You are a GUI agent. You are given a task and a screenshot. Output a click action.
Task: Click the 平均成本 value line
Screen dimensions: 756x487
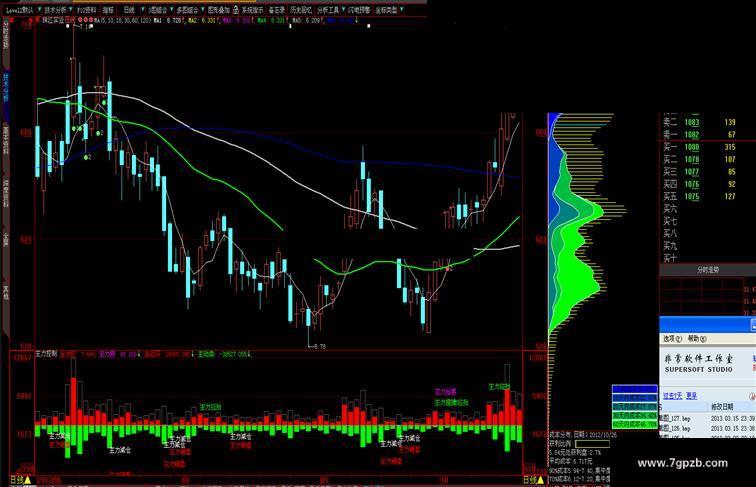[571, 461]
